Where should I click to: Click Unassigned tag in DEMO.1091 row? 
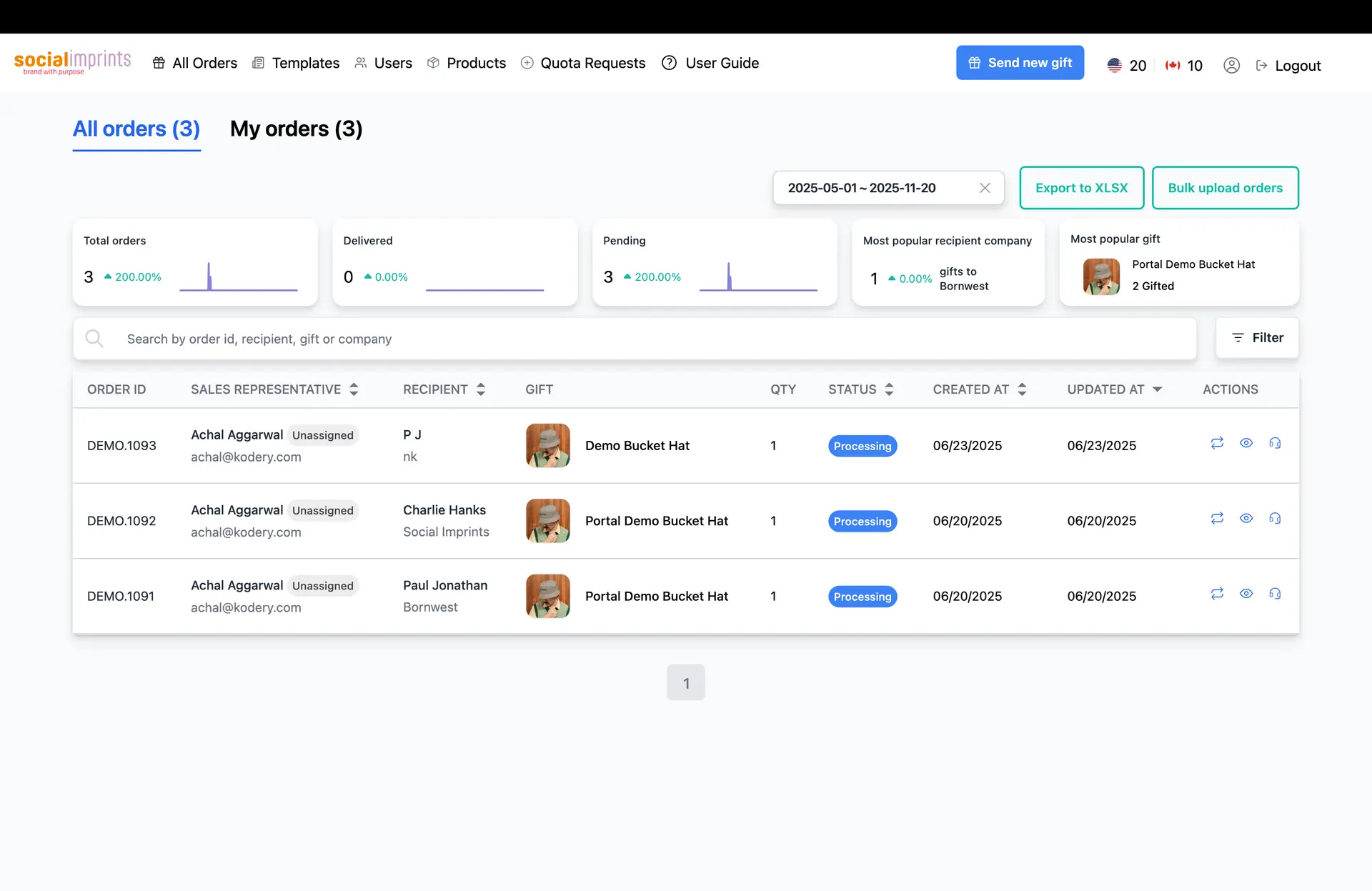323,586
